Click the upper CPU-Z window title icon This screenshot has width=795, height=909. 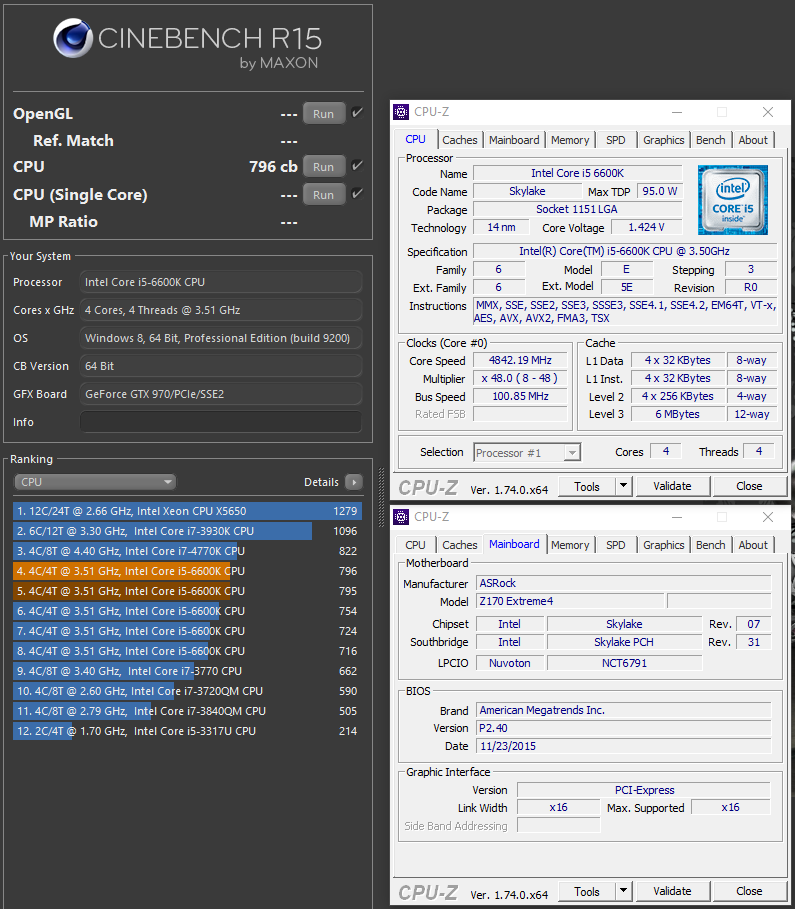401,112
